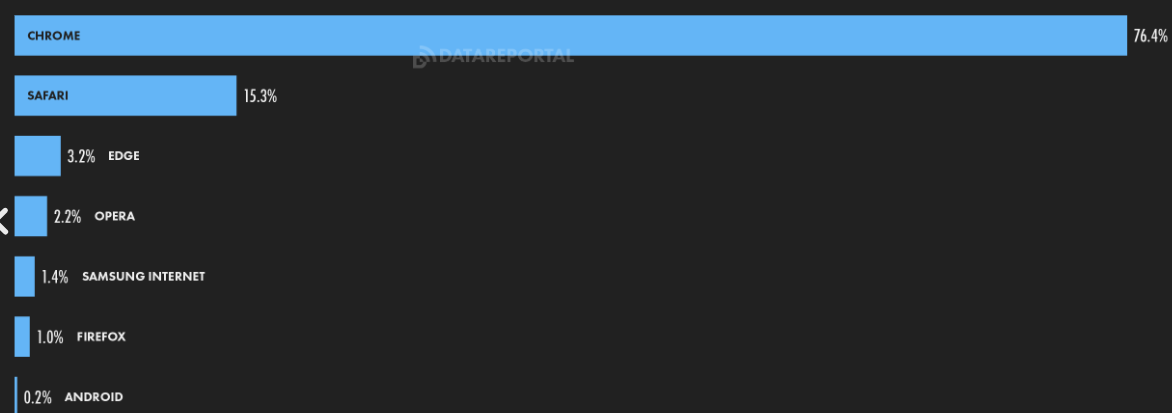Click the 15.3% value for Safari

[260, 96]
